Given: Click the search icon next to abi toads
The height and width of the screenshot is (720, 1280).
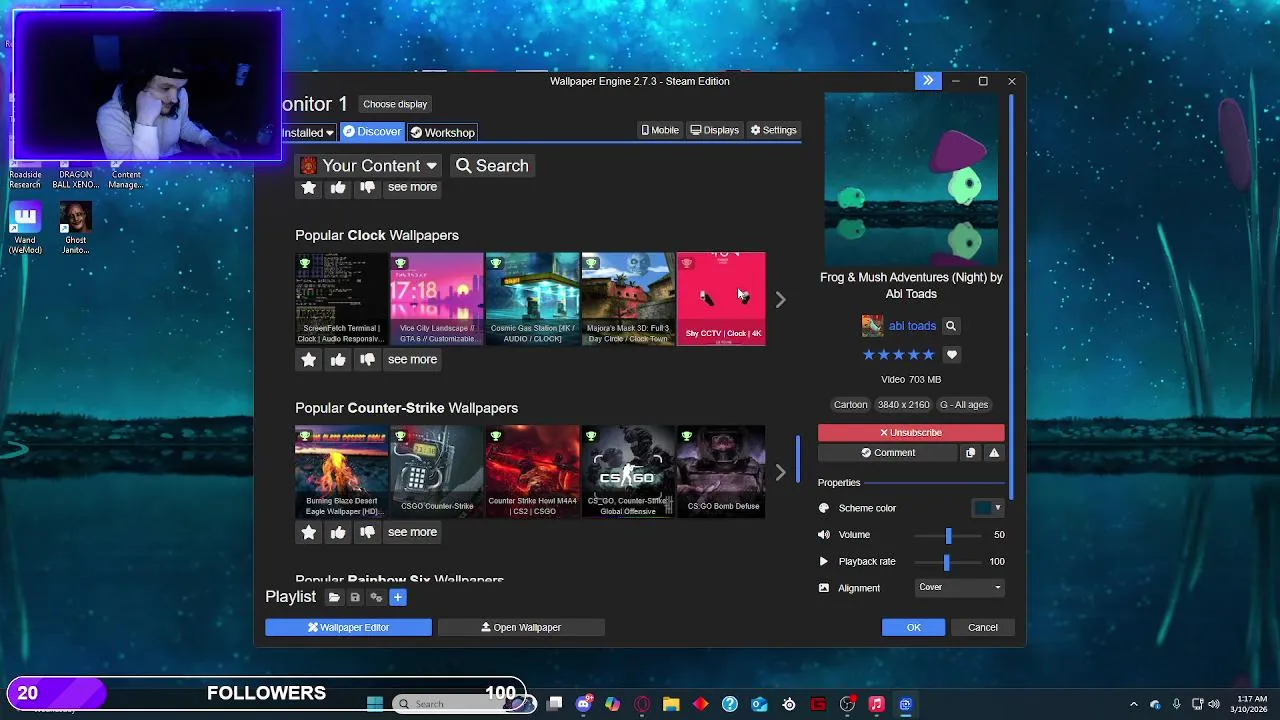Looking at the screenshot, I should tap(951, 326).
